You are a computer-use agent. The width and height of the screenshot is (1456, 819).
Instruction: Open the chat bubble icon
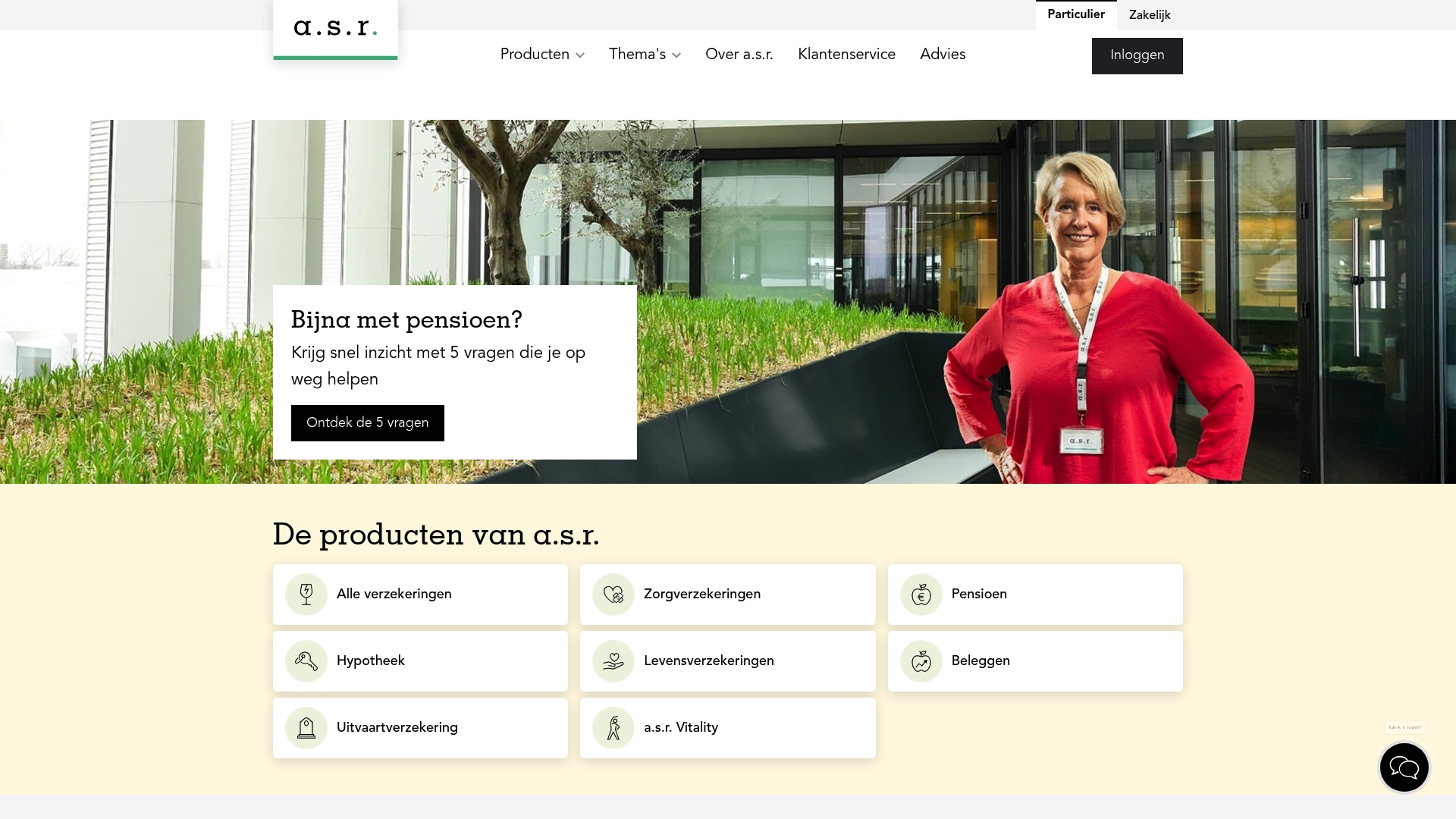click(x=1404, y=767)
